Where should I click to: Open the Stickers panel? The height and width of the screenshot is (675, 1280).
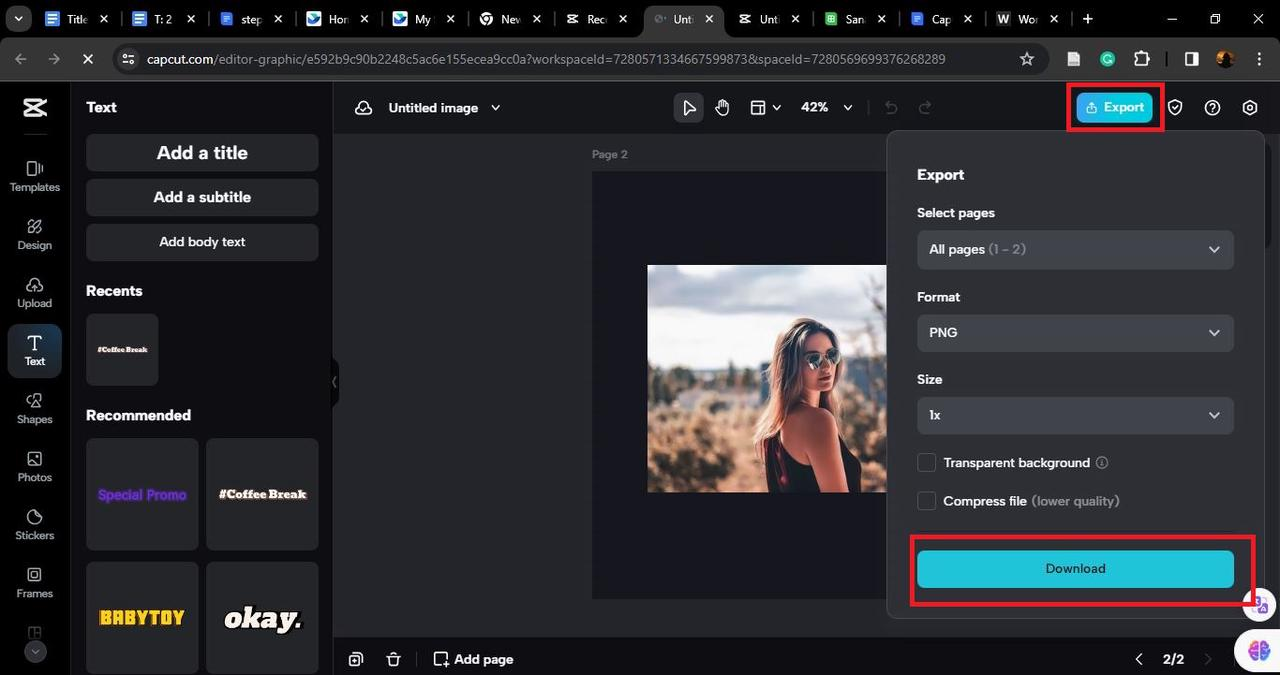click(x=35, y=524)
